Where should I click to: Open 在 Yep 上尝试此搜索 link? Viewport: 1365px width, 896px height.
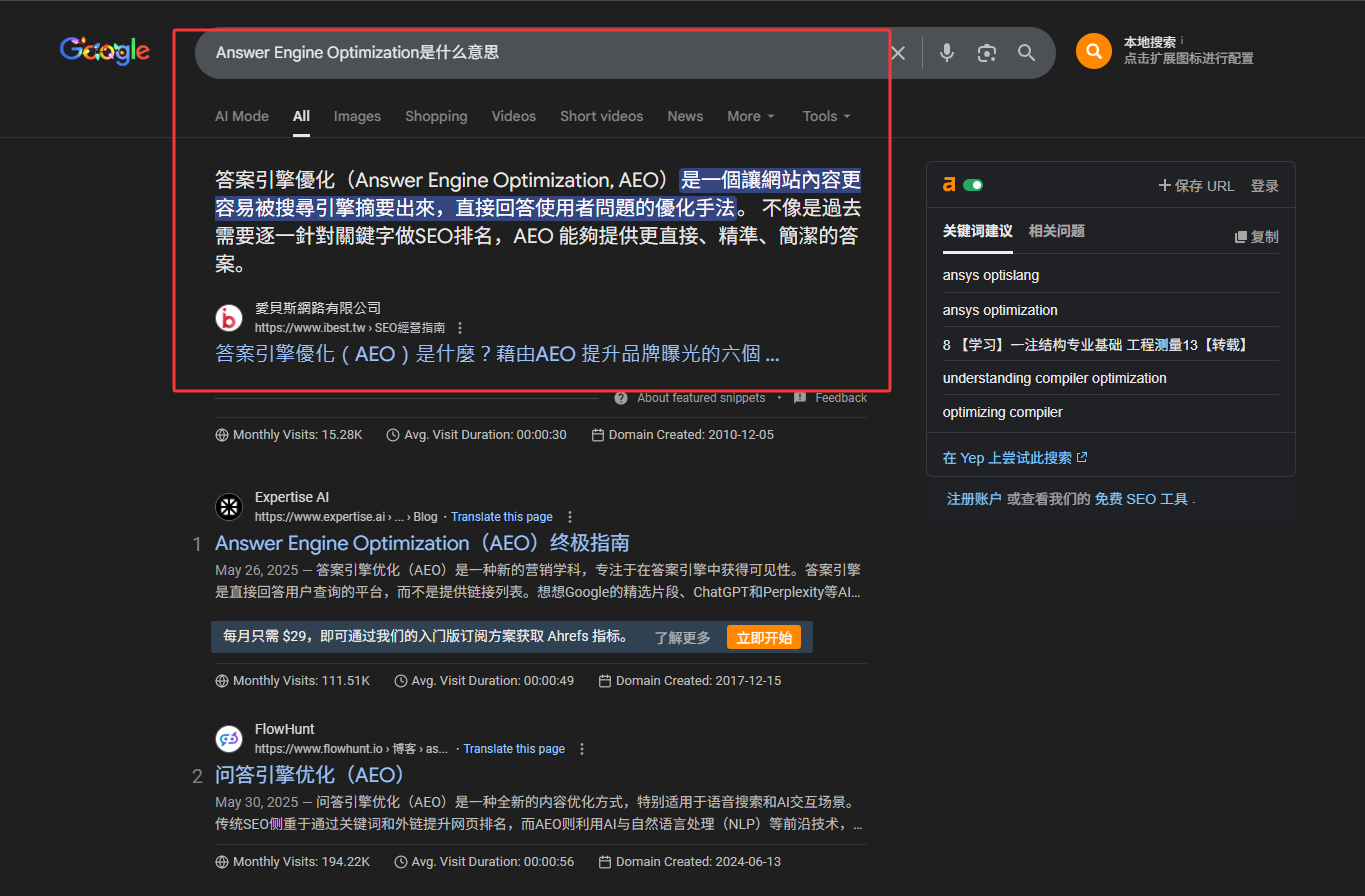tap(1015, 457)
